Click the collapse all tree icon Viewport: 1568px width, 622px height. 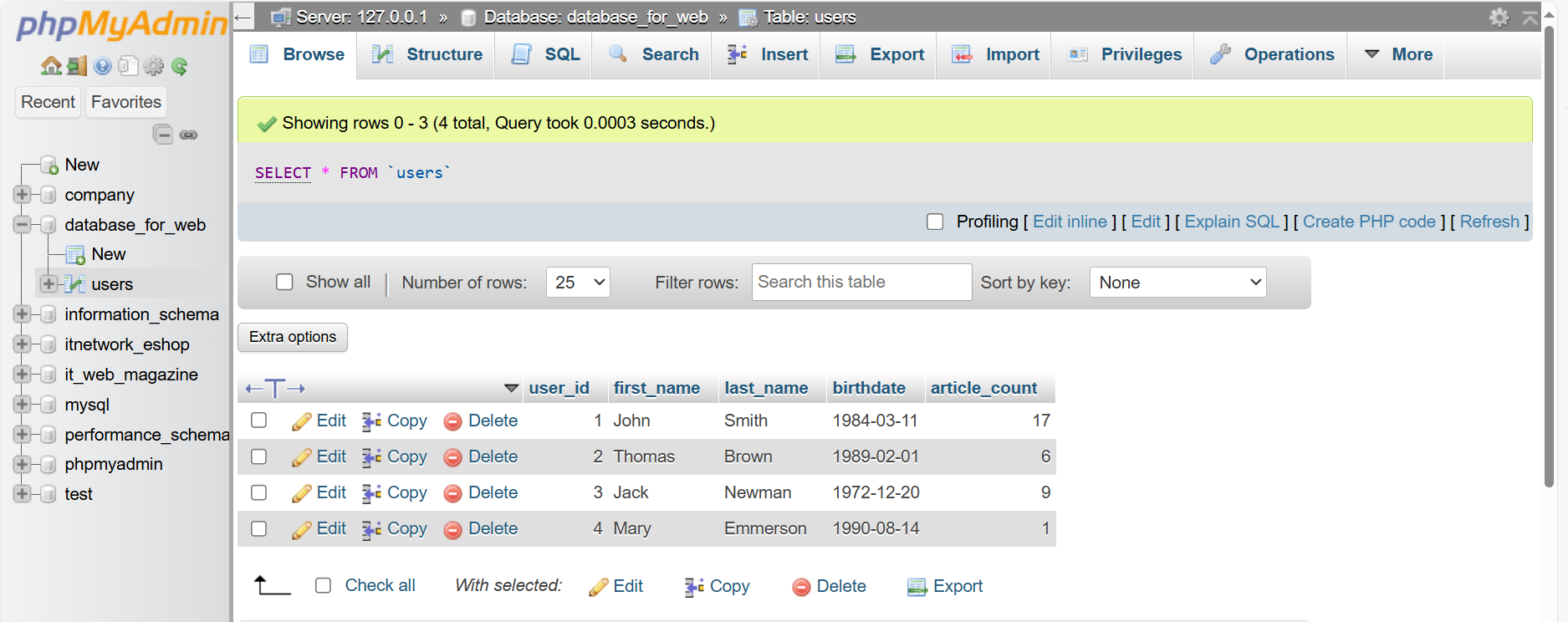point(163,135)
